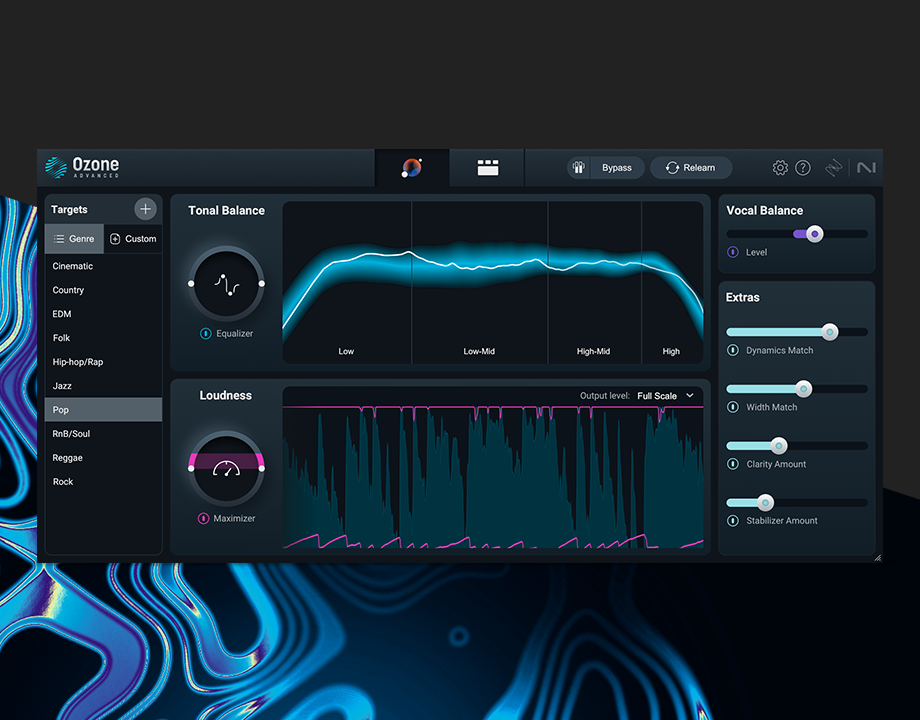
Task: Click the Maximizer knob in Loudness
Action: tap(226, 468)
